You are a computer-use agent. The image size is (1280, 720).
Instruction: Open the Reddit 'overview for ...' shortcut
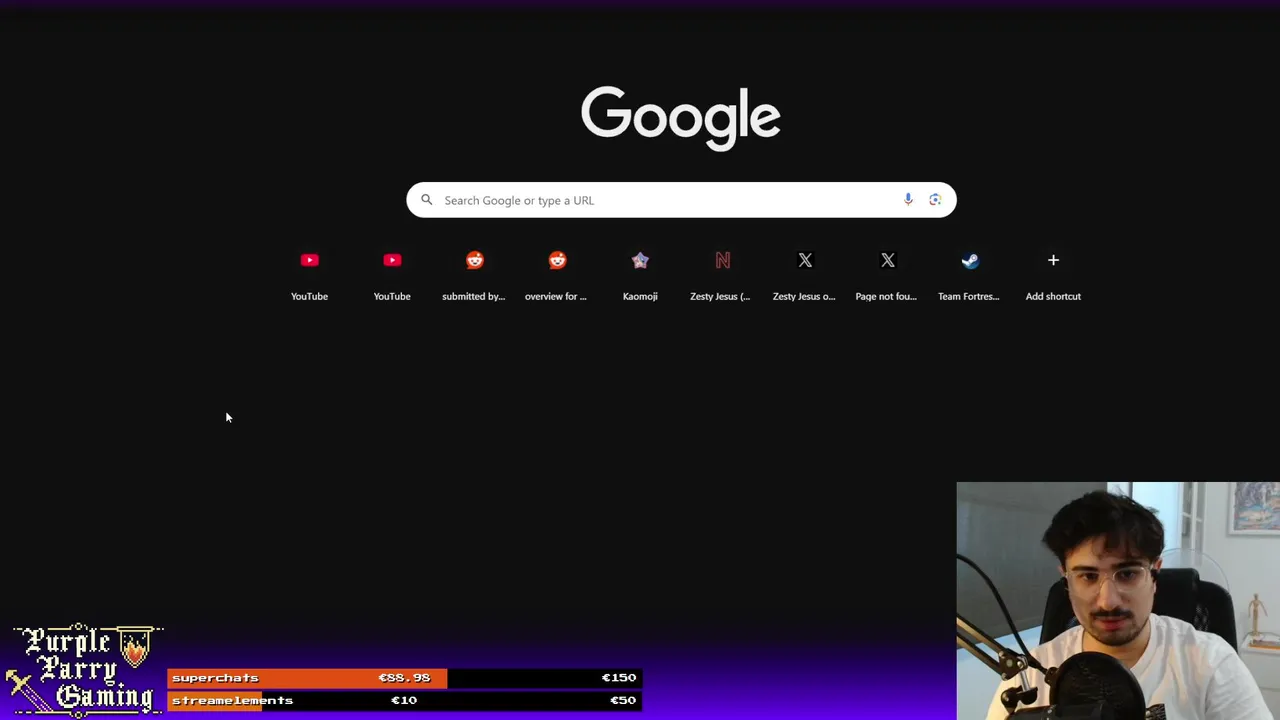[x=557, y=273]
